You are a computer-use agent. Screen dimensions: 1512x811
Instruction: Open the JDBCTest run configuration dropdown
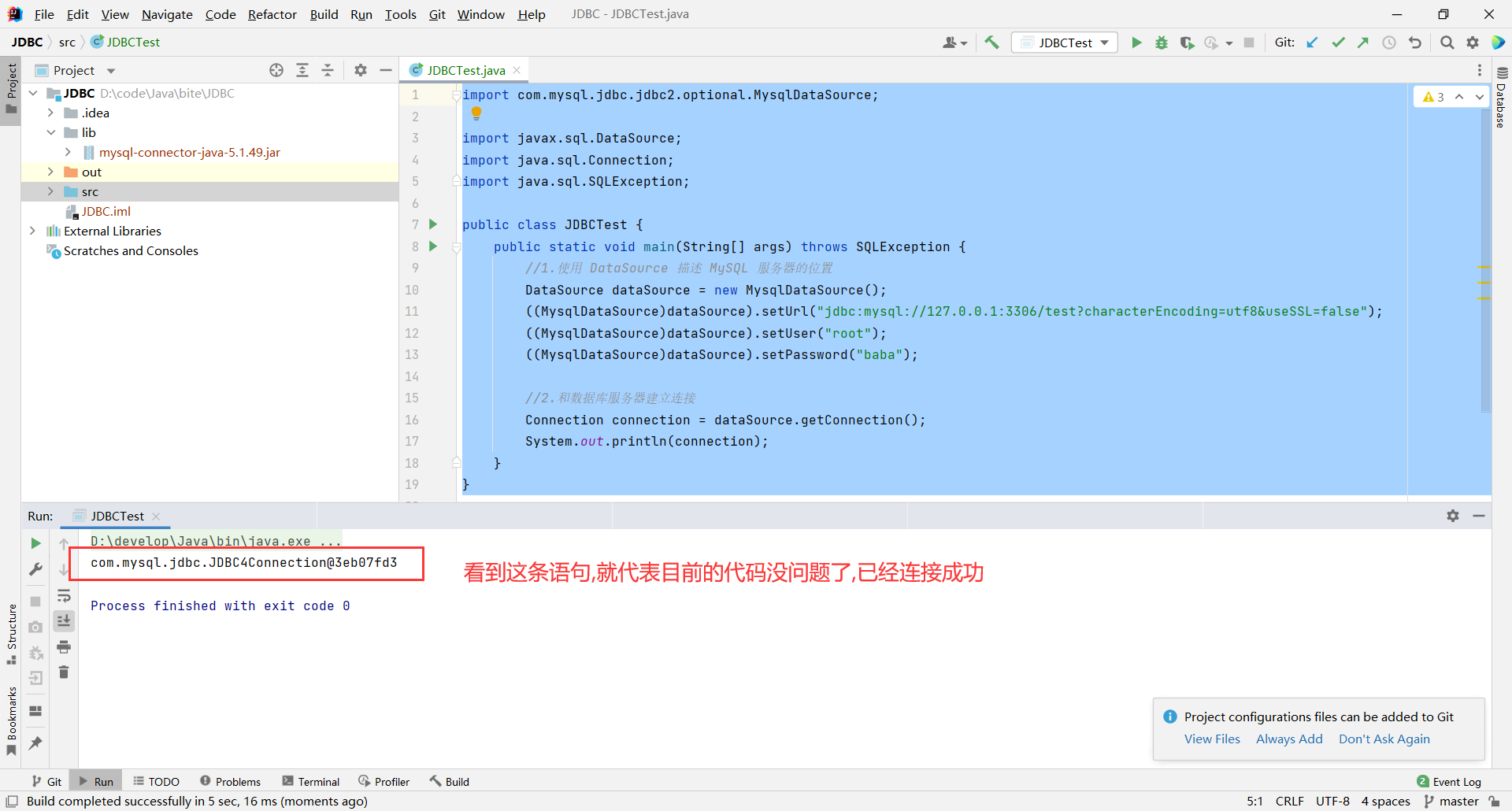pyautogui.click(x=1065, y=43)
